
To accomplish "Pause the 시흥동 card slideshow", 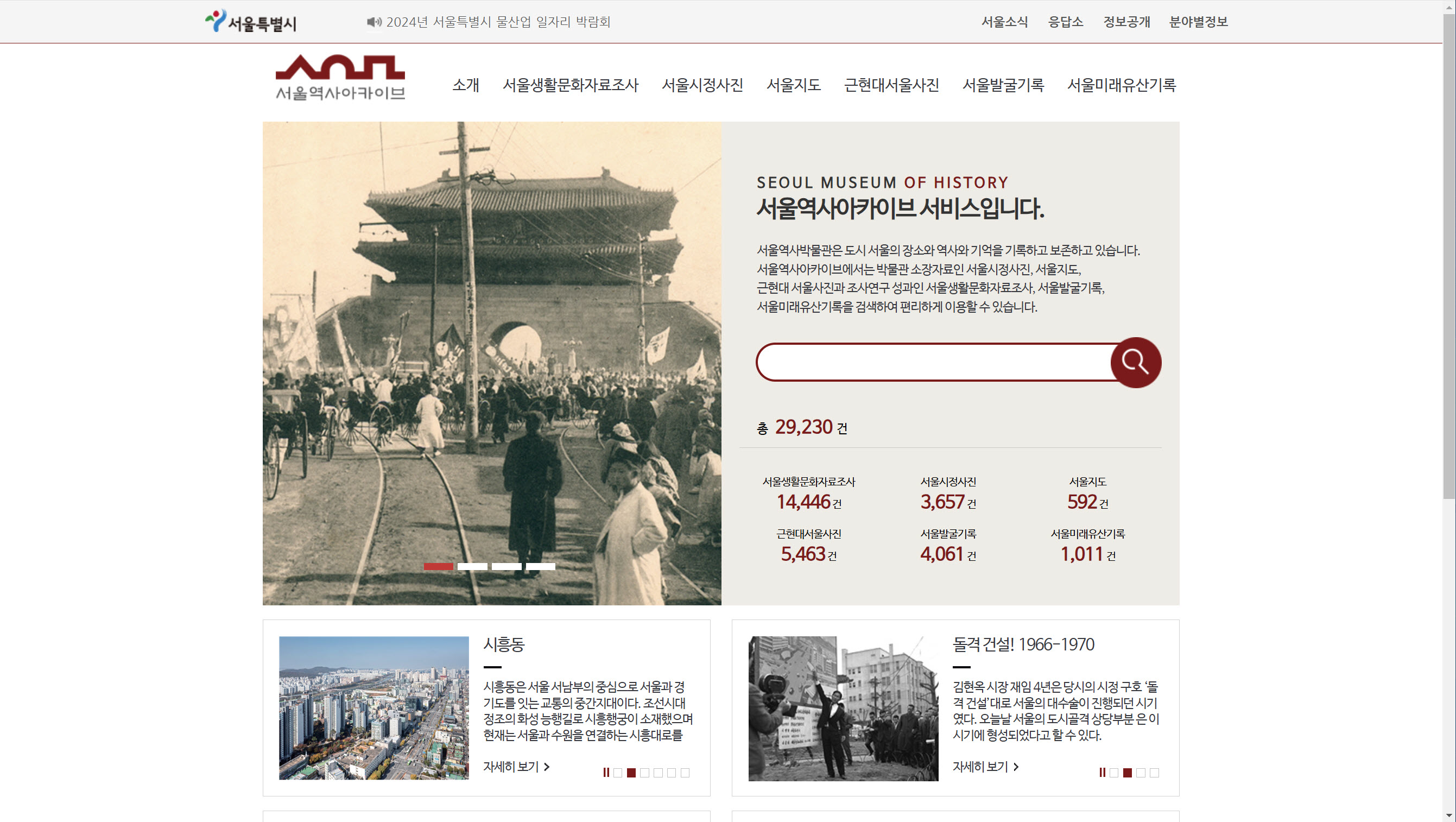I will [x=606, y=772].
